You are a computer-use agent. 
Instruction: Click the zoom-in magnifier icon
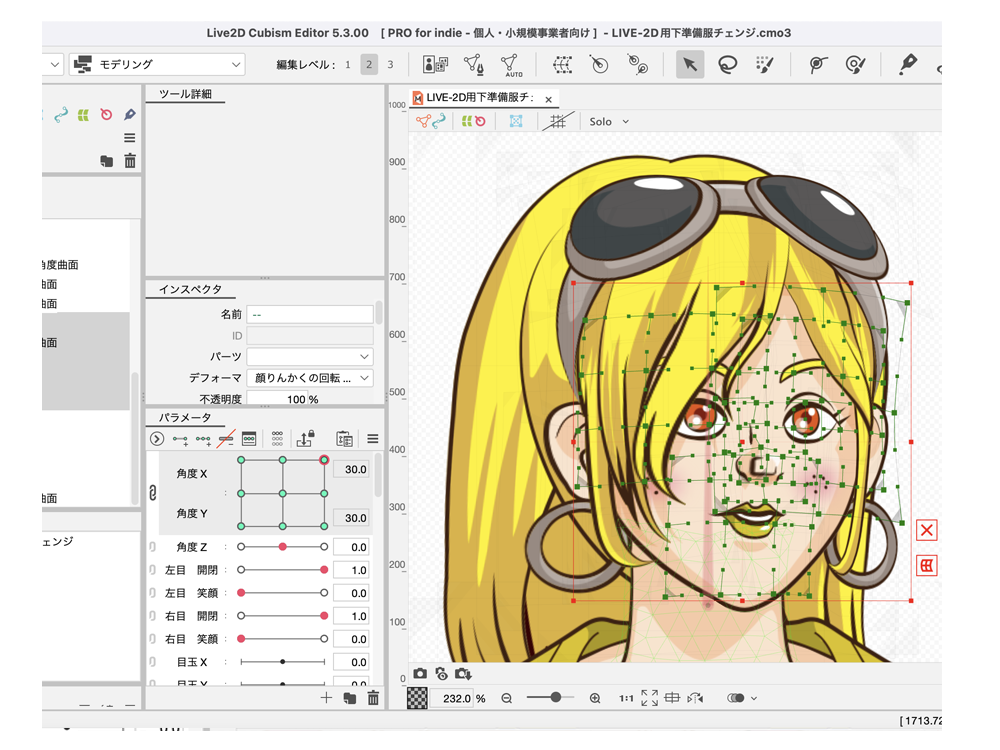click(595, 698)
